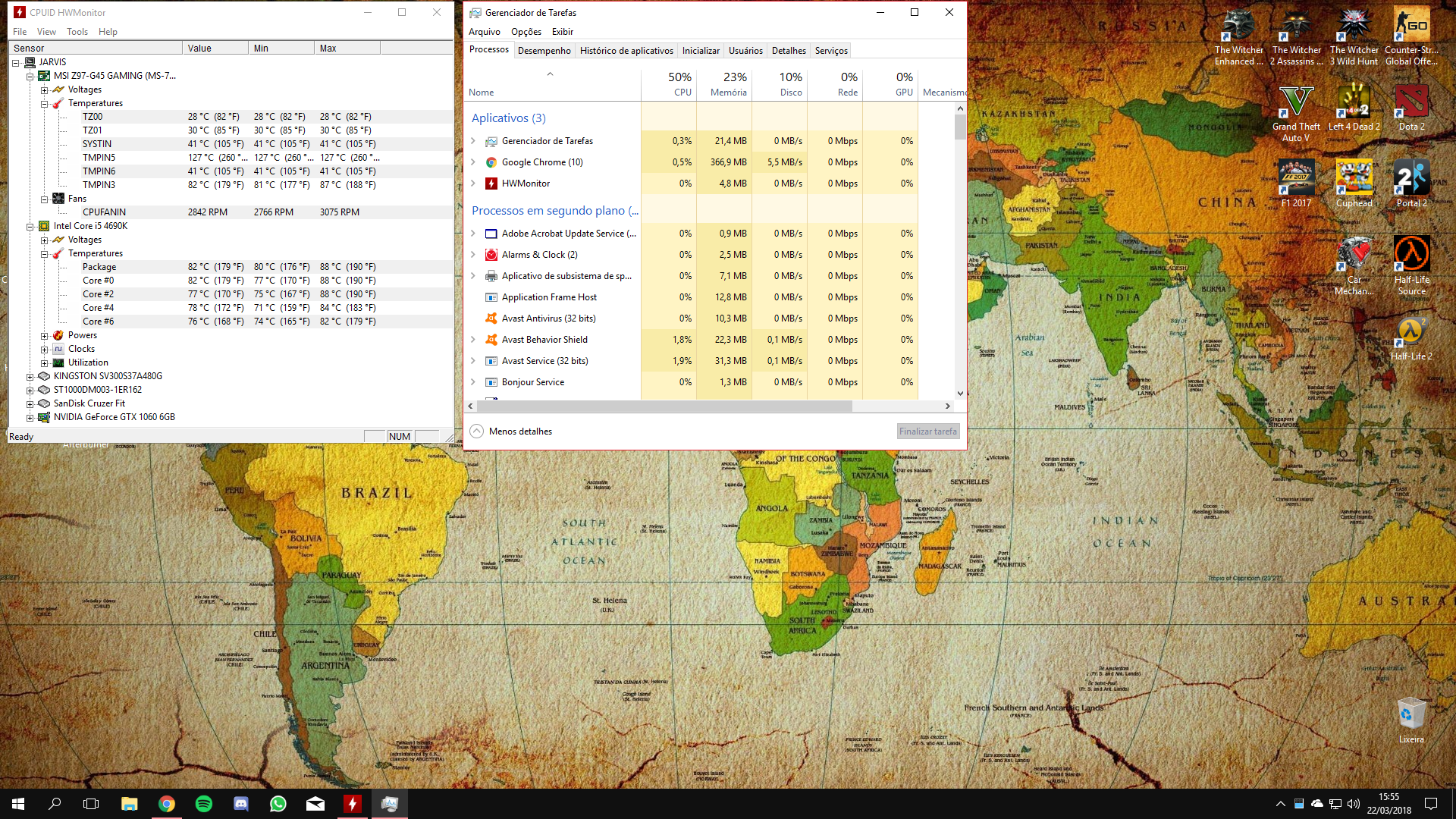The width and height of the screenshot is (1456, 819).
Task: Switch to Desempenho tab
Action: [x=544, y=51]
